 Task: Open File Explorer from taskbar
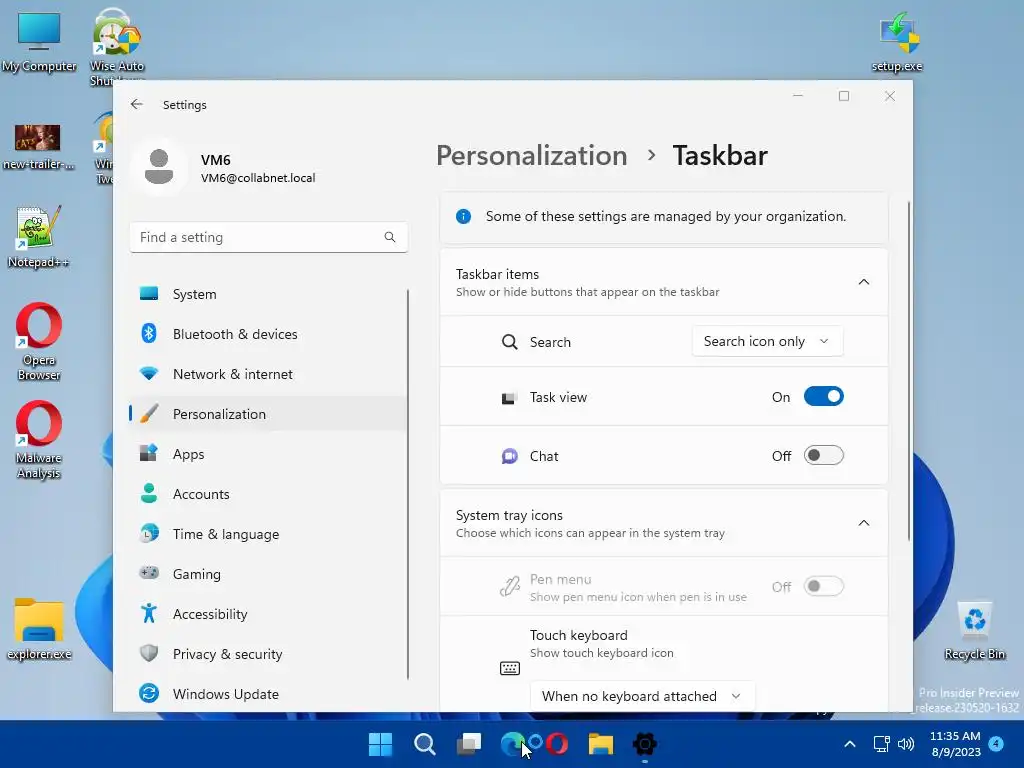click(601, 744)
